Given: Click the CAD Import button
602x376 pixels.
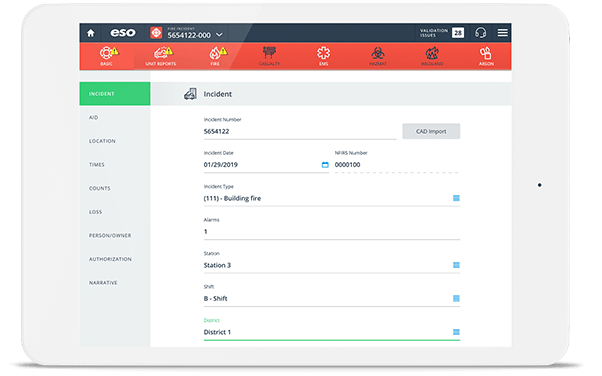Looking at the screenshot, I should (431, 131).
